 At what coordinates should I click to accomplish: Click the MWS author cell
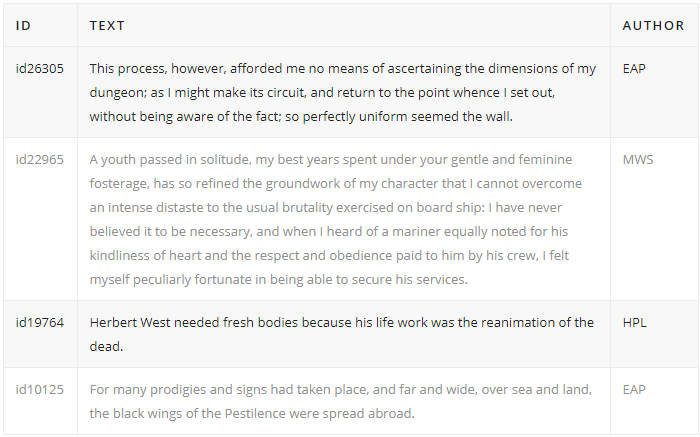click(x=636, y=159)
